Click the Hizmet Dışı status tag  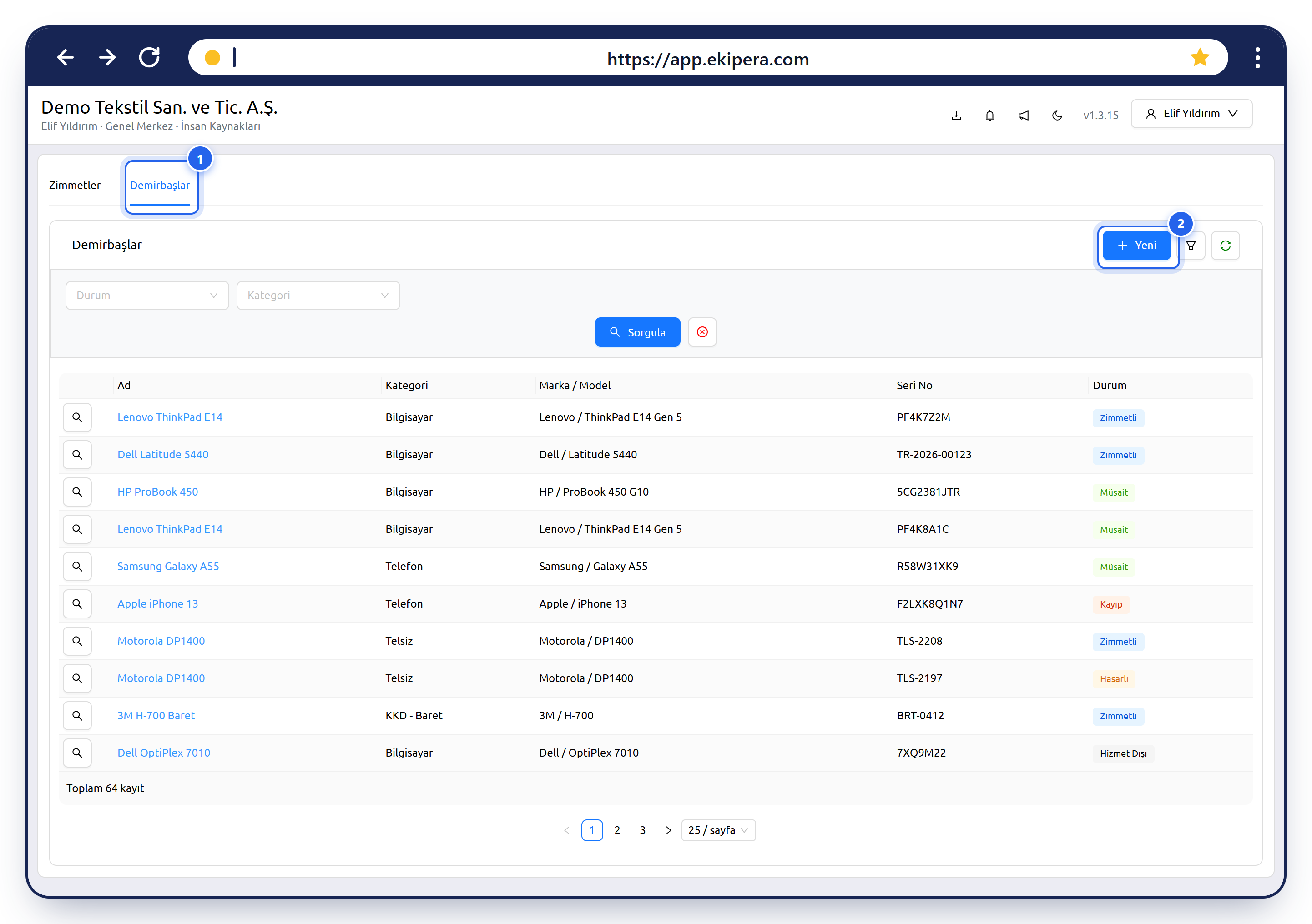tap(1123, 753)
